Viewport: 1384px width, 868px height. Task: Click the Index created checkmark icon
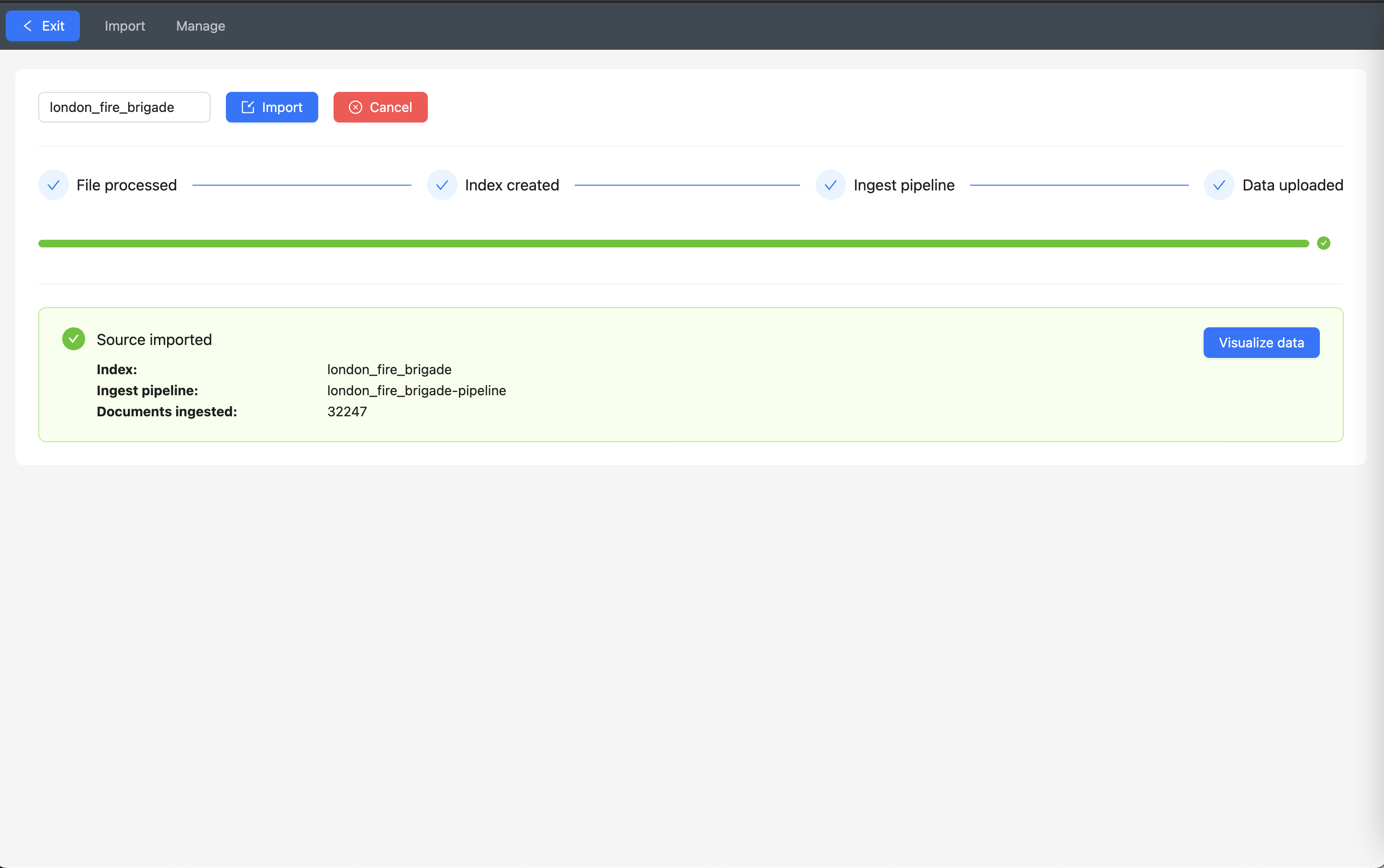[x=442, y=185]
